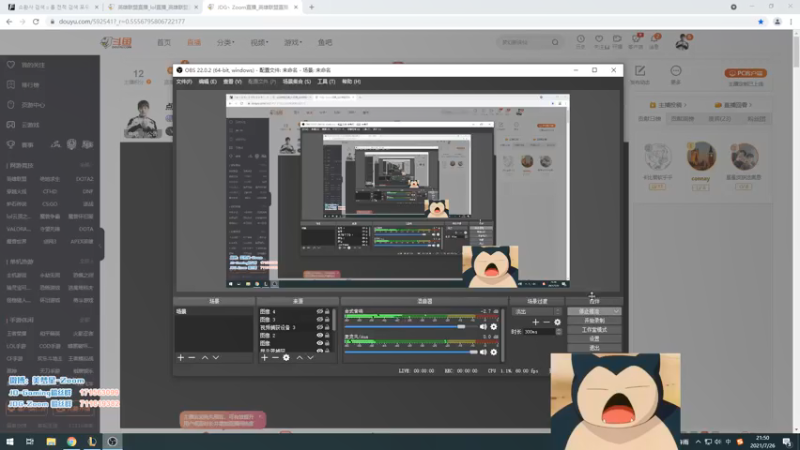Mute desktop audio speaker icon

click(x=483, y=327)
